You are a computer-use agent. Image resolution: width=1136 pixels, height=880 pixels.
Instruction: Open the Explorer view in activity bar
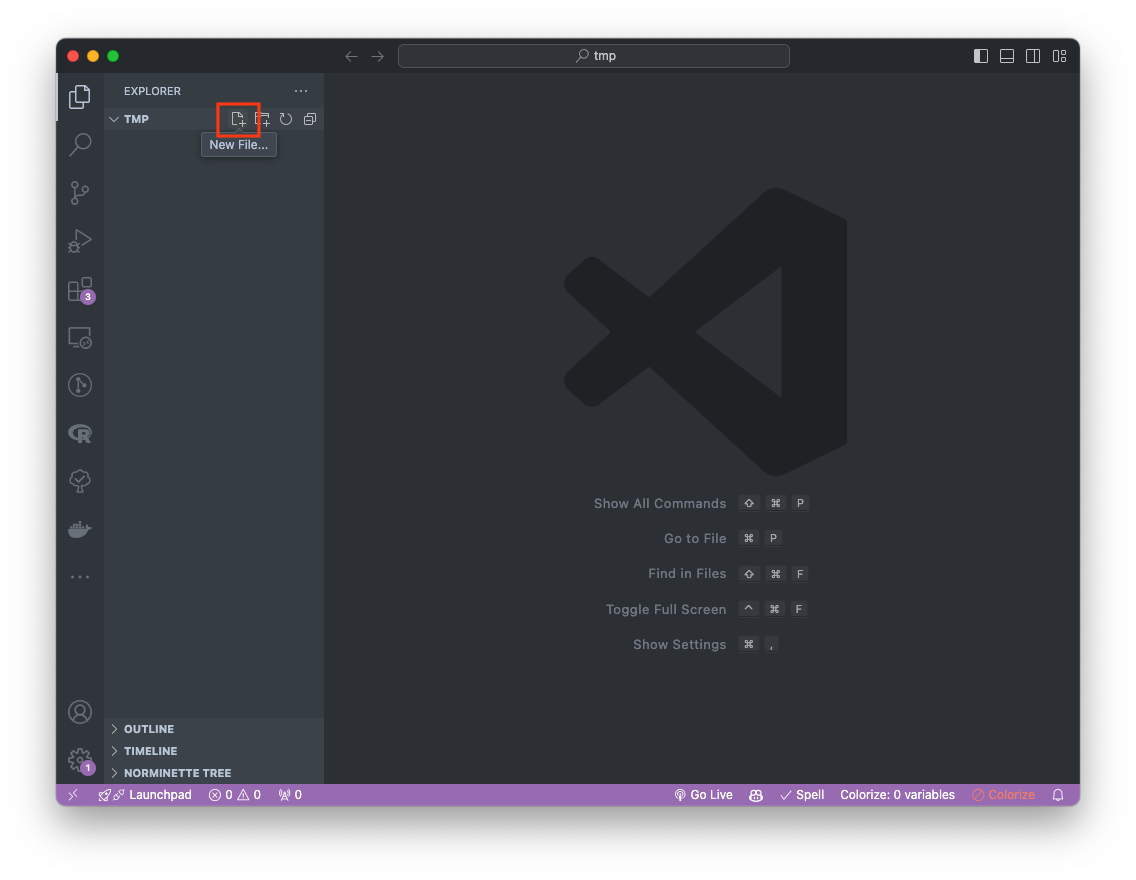click(80, 96)
